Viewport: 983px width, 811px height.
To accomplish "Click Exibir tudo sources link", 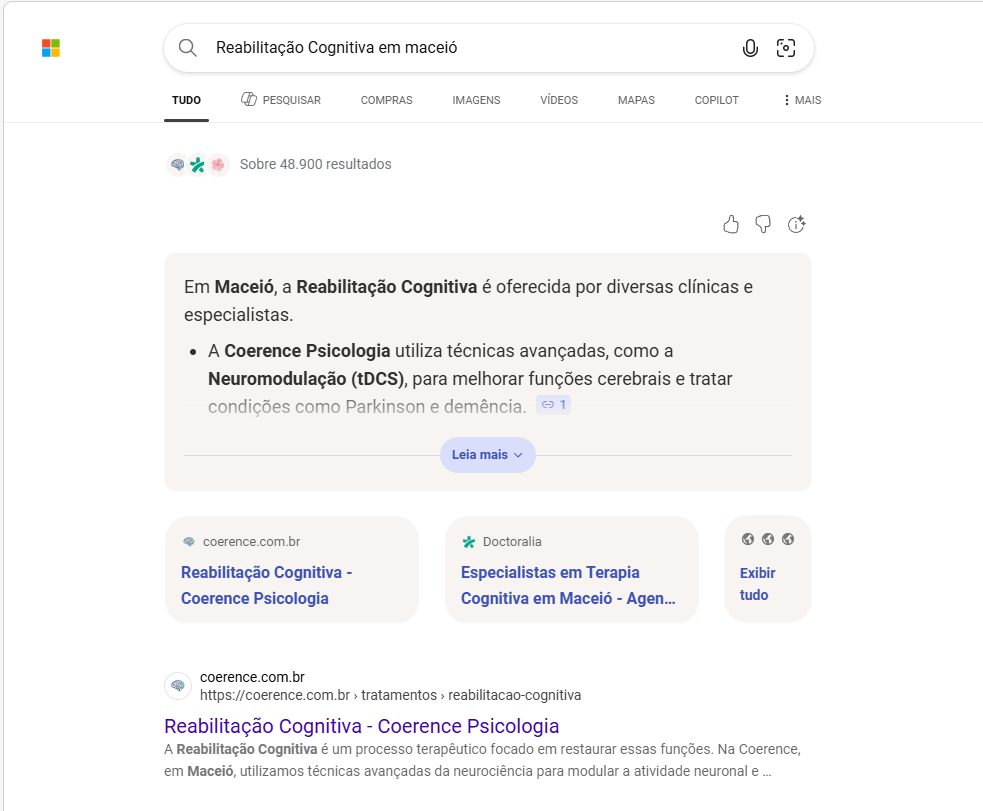I will pos(757,584).
